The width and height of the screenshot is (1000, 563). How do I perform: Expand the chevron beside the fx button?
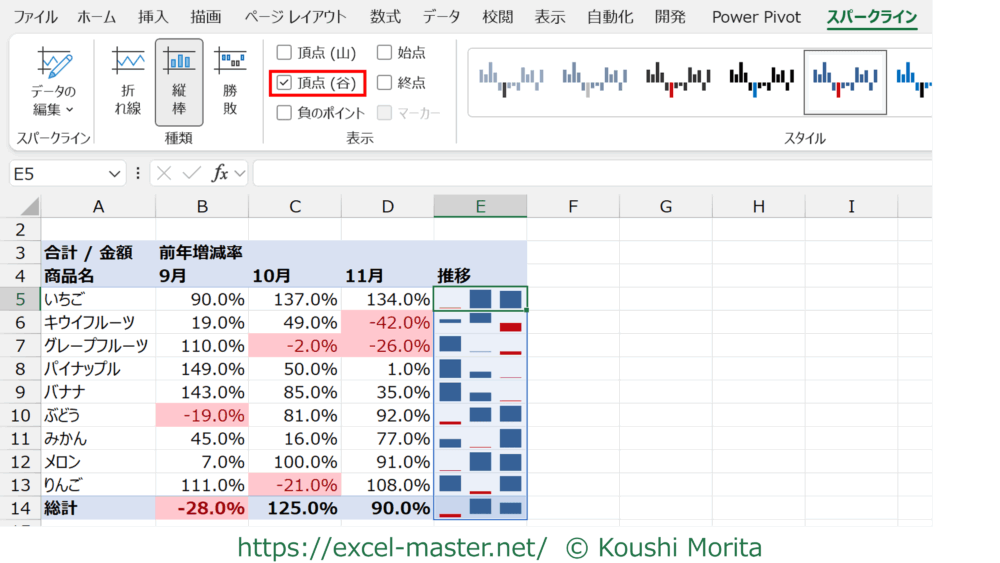[x=240, y=173]
